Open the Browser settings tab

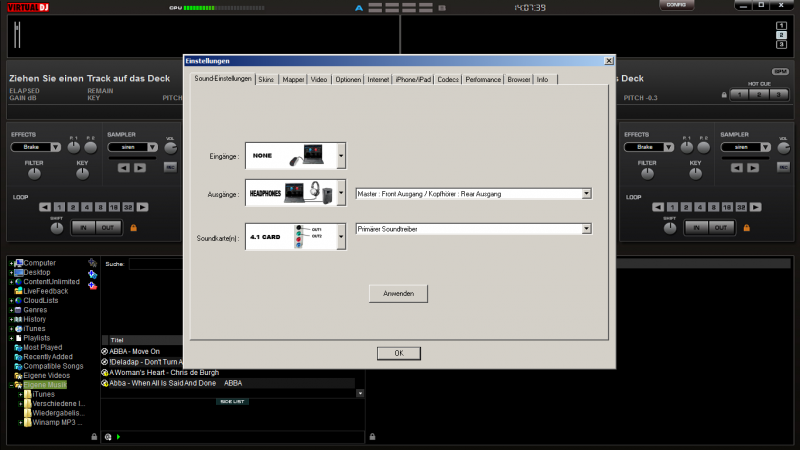click(x=518, y=80)
